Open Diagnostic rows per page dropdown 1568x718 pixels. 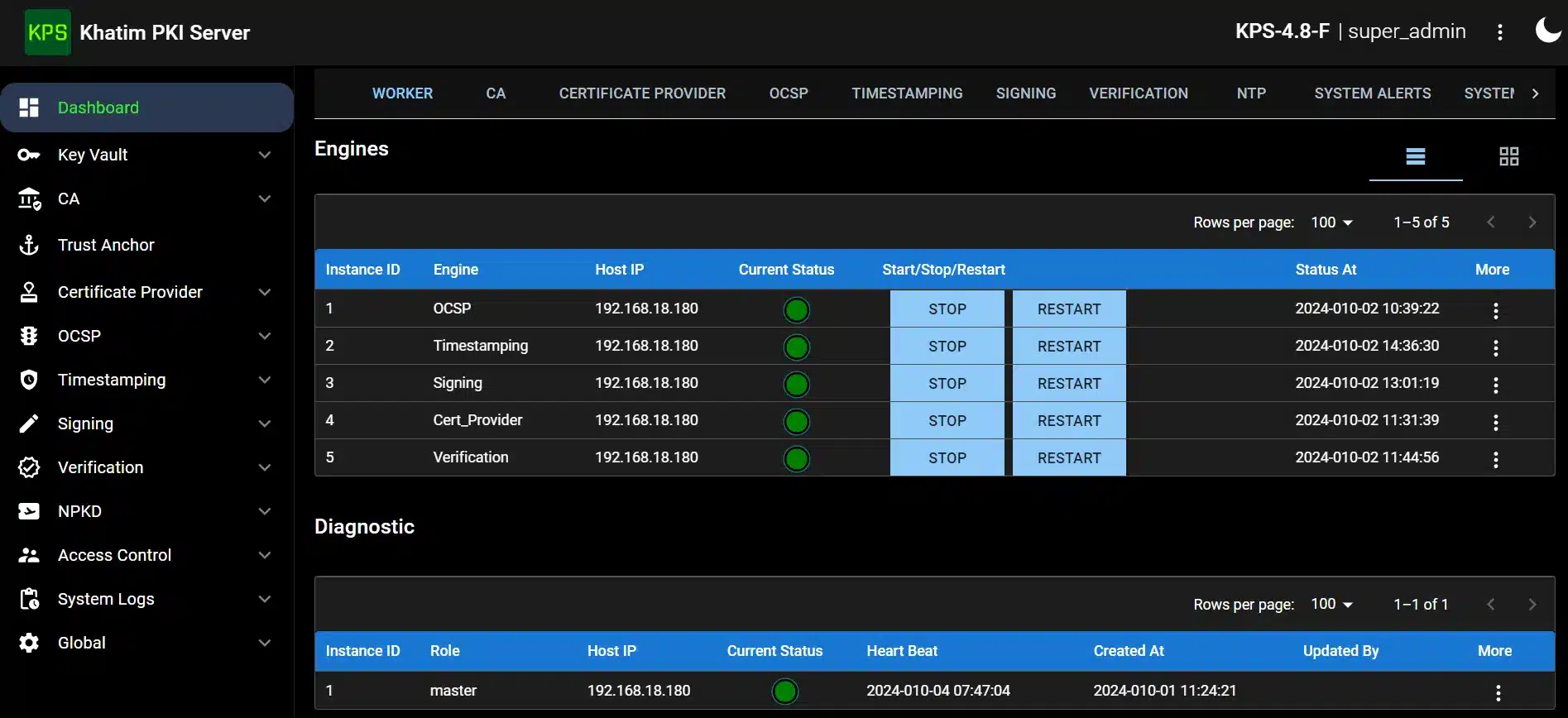[1331, 605]
